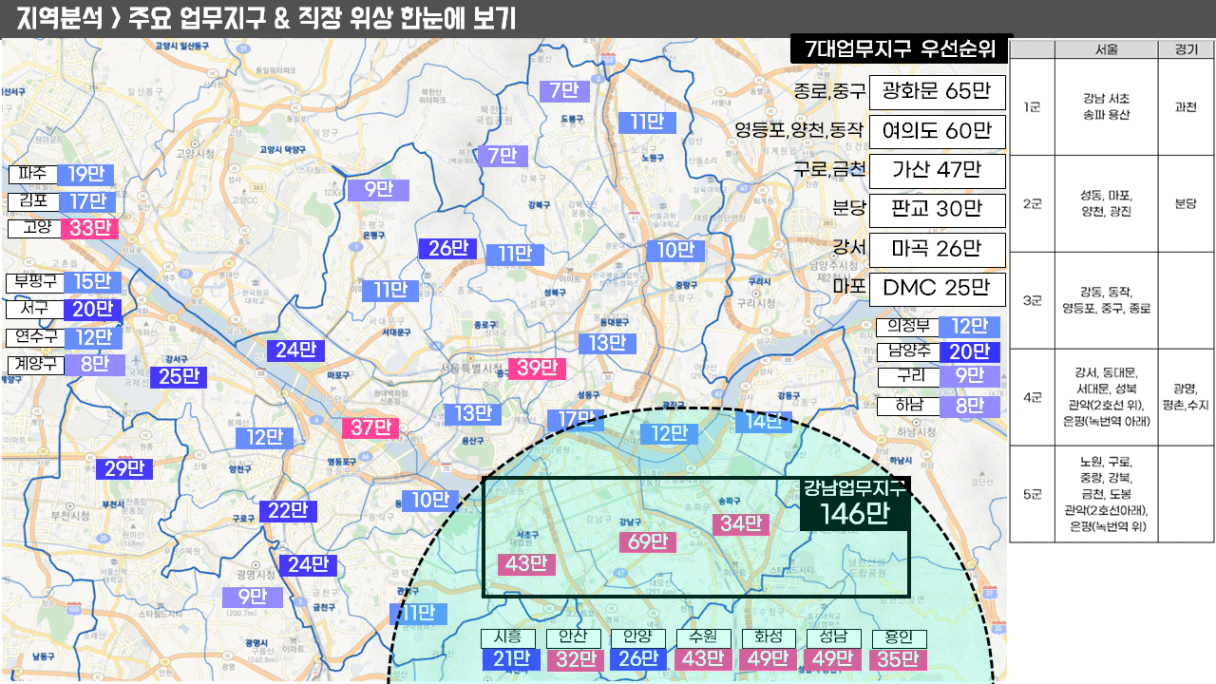
Task: Click the 강남업무지구 146만 label
Action: tap(855, 503)
